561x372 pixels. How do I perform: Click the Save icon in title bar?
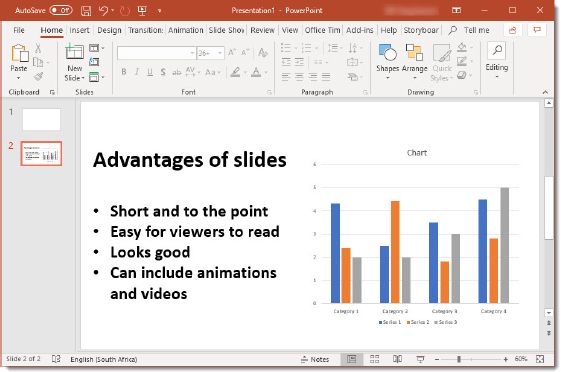(x=86, y=11)
